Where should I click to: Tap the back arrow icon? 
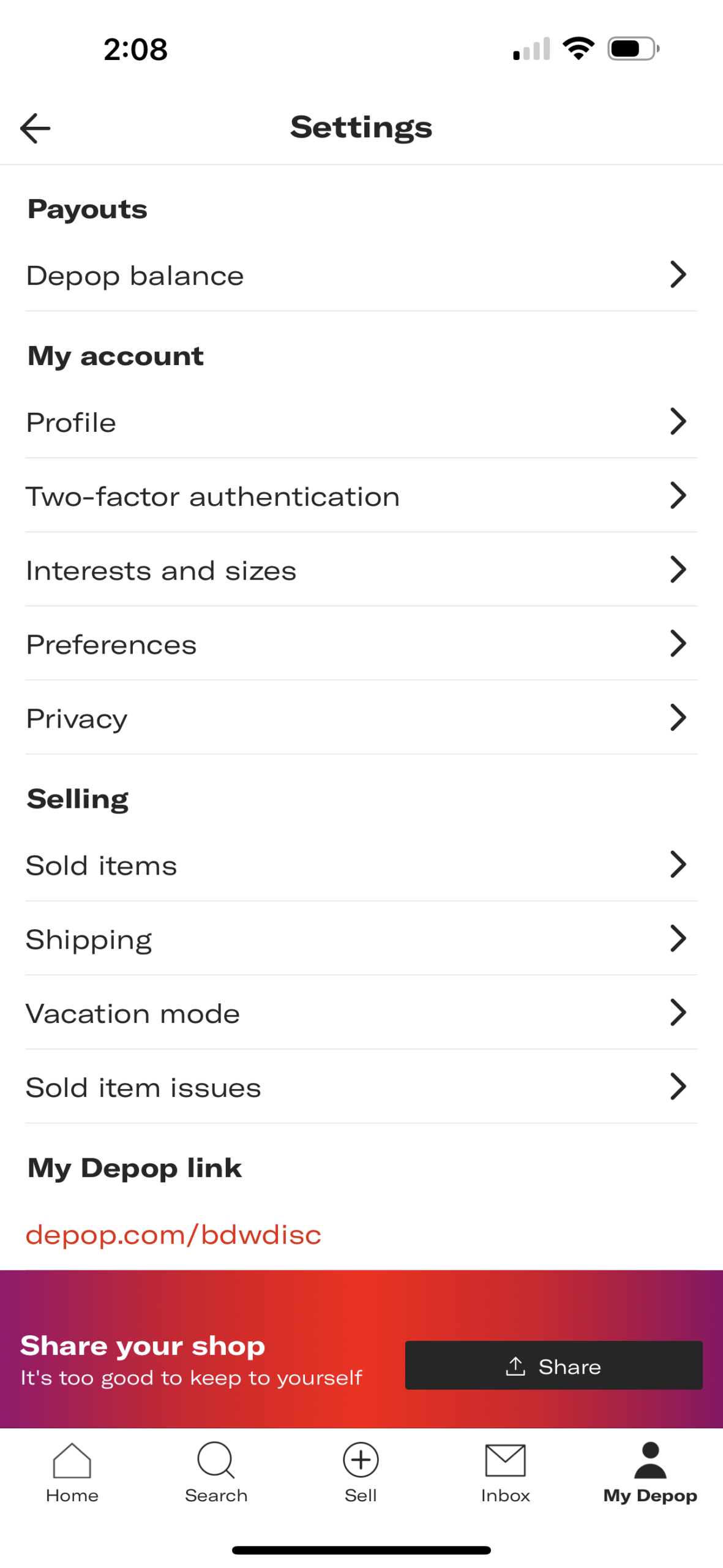point(35,128)
